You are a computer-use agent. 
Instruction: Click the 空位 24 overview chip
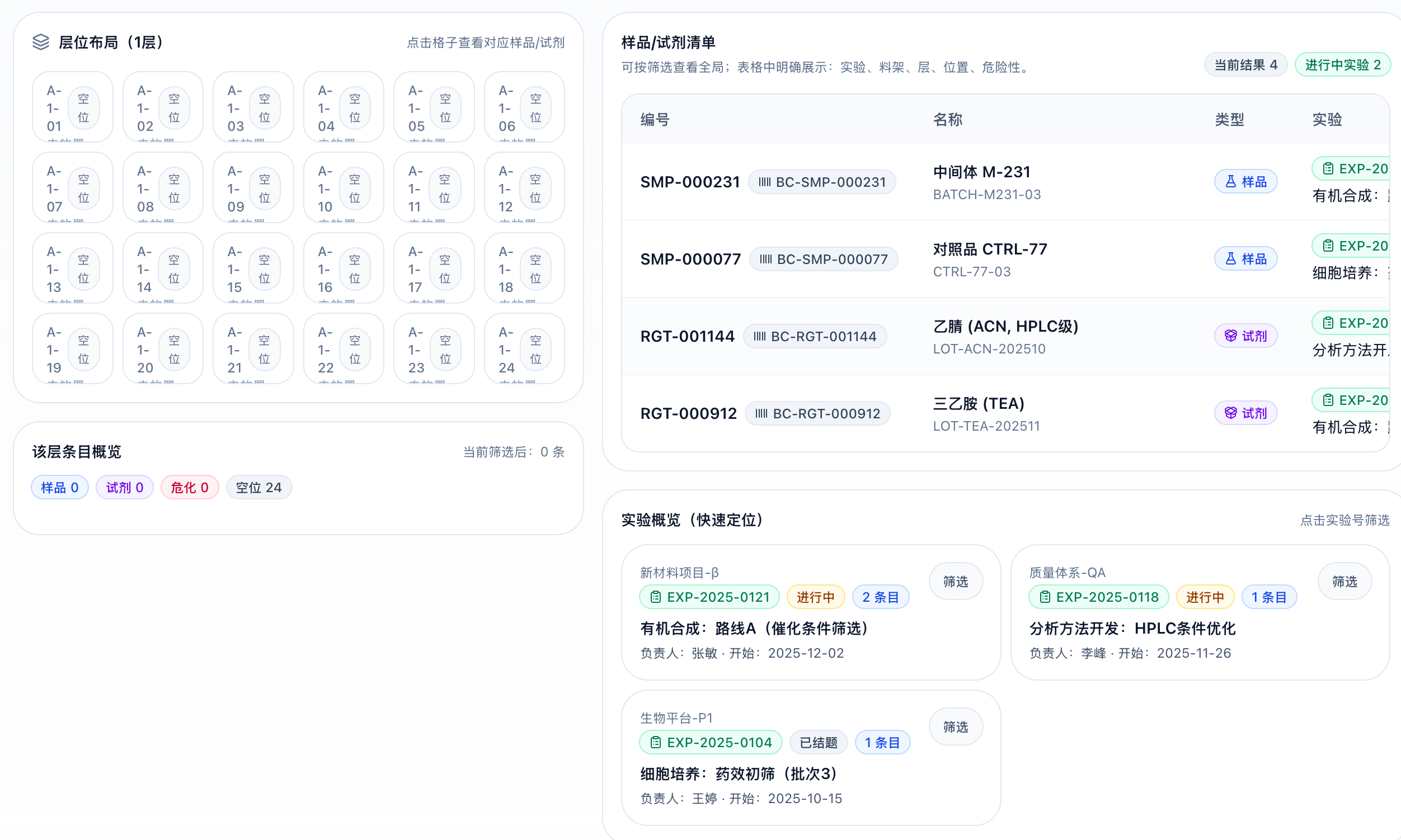coord(259,487)
